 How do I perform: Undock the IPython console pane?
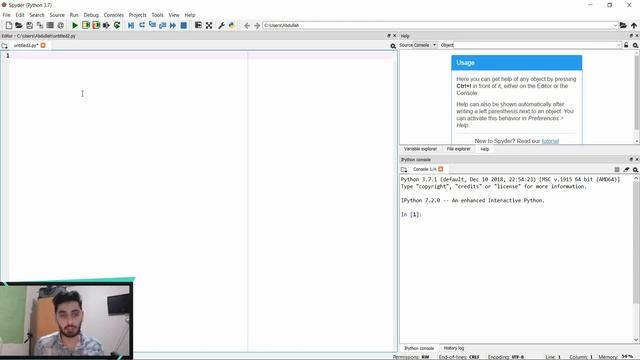[x=631, y=160]
